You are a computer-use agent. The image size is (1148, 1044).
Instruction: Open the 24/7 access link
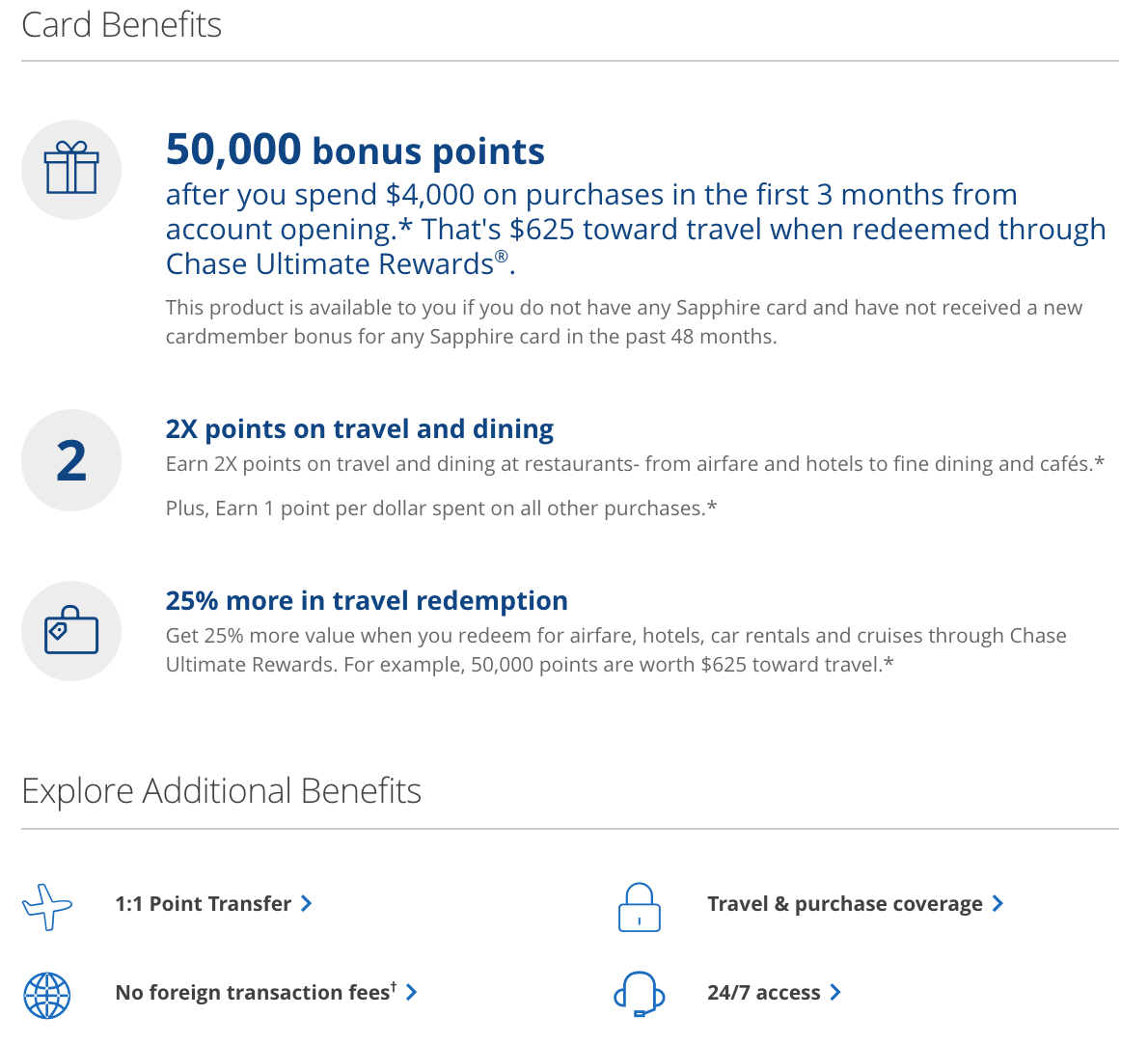[x=764, y=992]
